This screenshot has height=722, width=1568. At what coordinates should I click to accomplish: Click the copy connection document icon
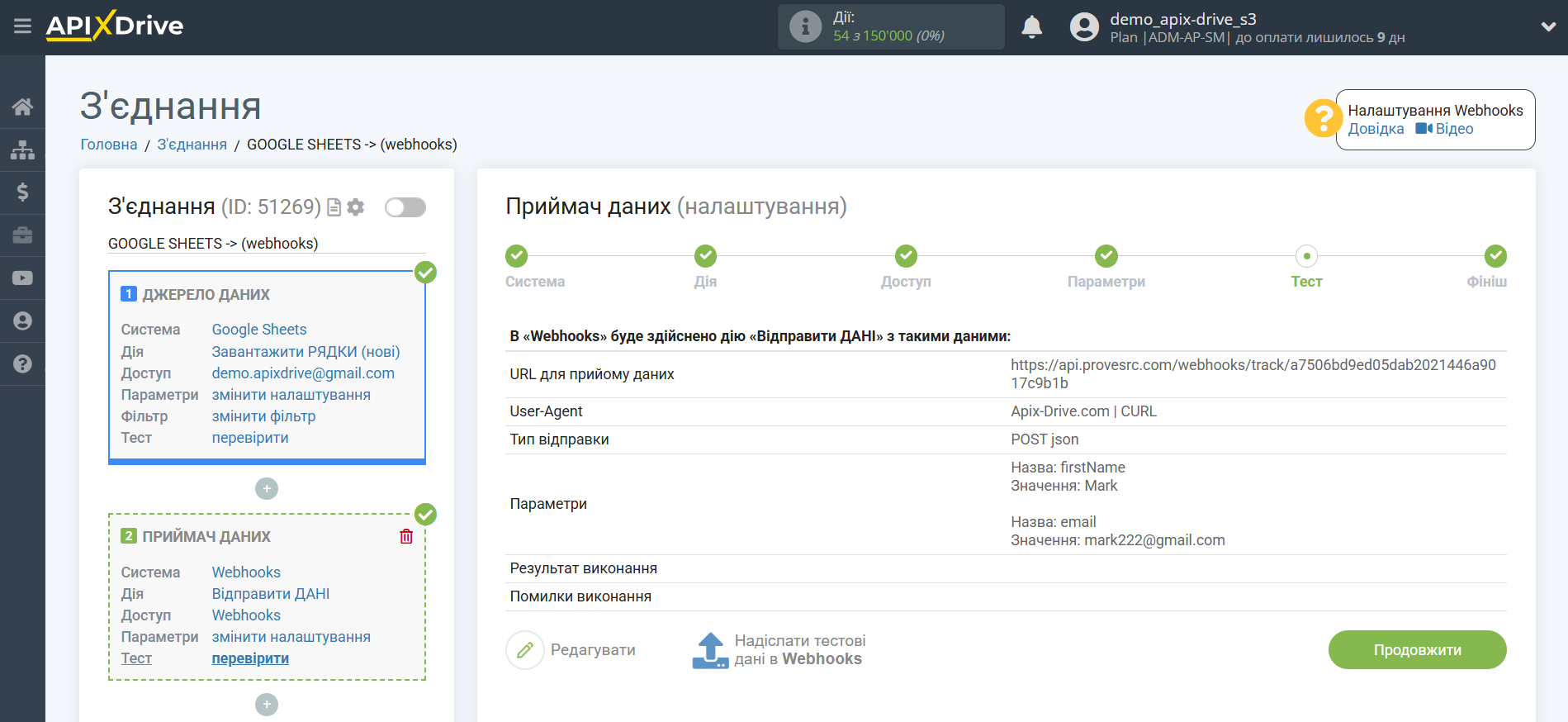pos(334,207)
